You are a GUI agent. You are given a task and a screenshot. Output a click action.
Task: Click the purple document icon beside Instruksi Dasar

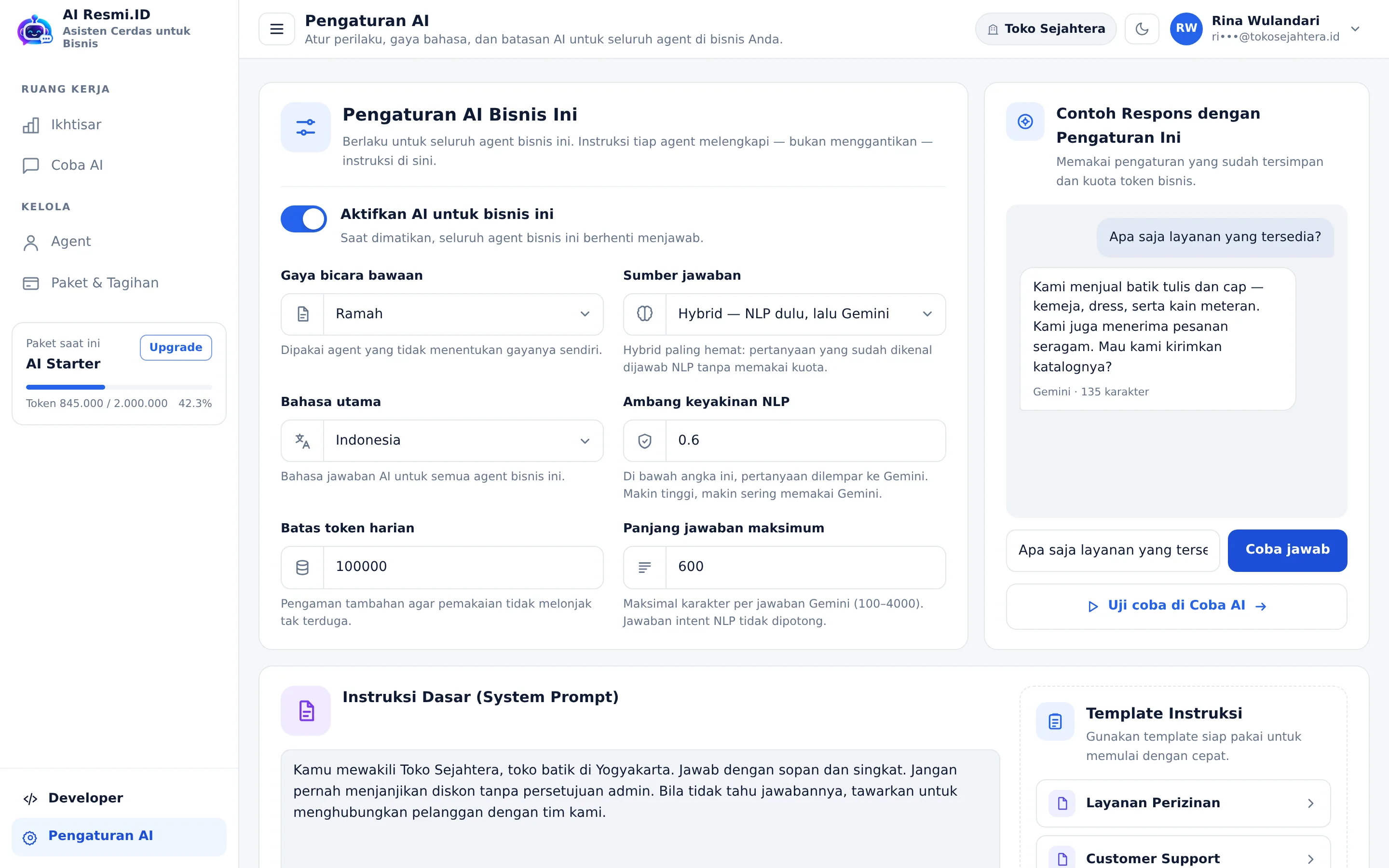coord(305,711)
